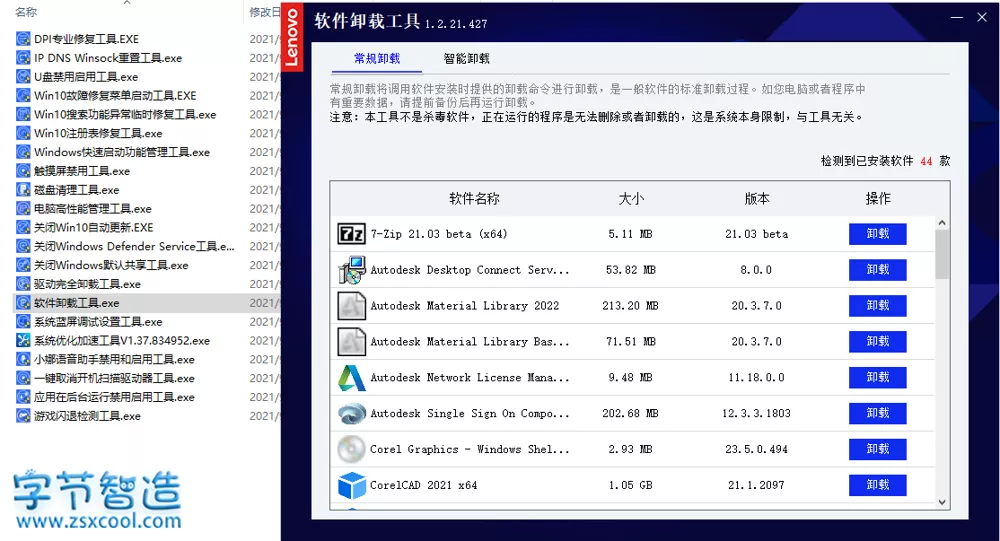Uninstall Autodesk Network License Manager
Viewport: 1000px width, 541px height.
tap(878, 378)
